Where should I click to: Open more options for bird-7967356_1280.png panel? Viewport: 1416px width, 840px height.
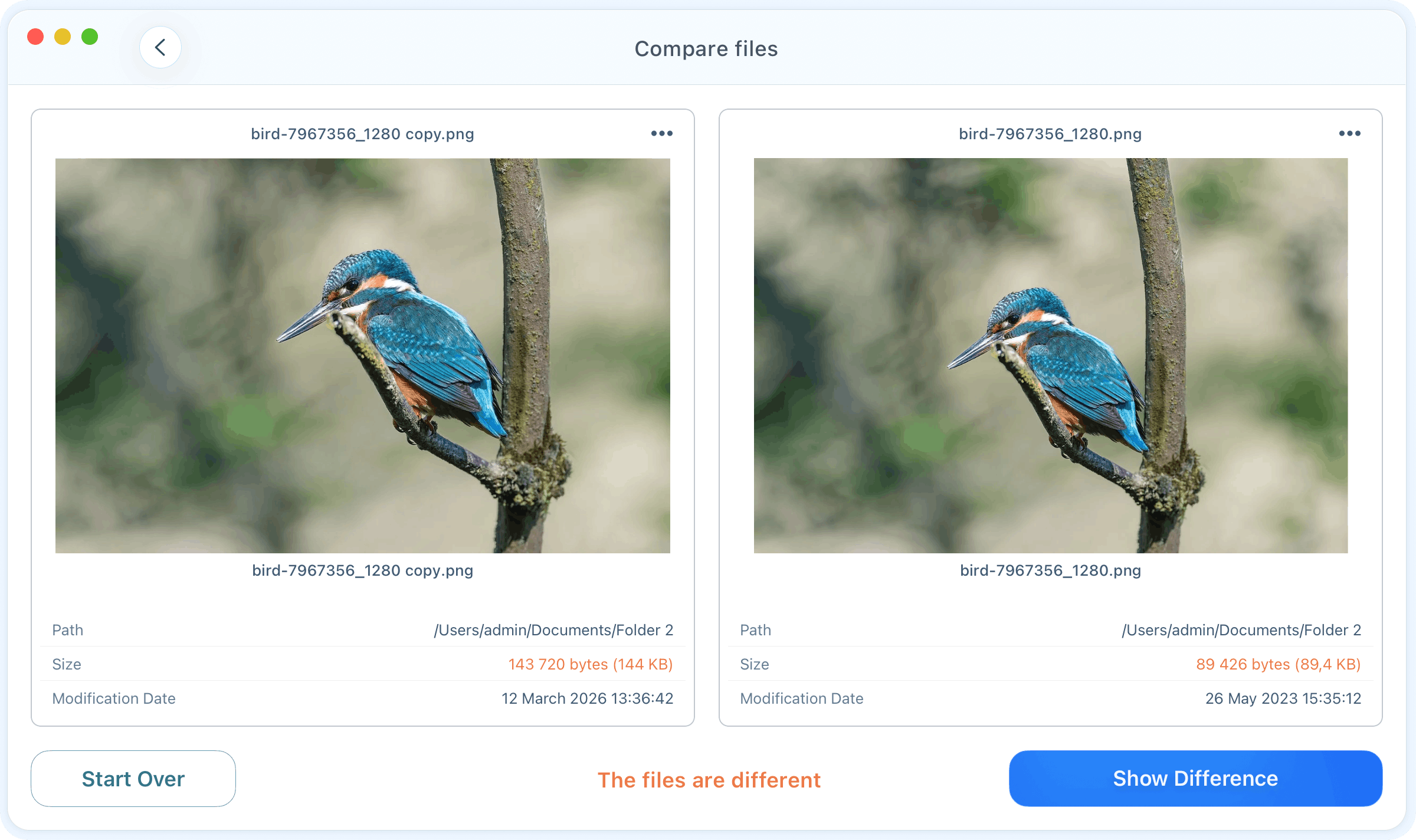[x=1349, y=133]
